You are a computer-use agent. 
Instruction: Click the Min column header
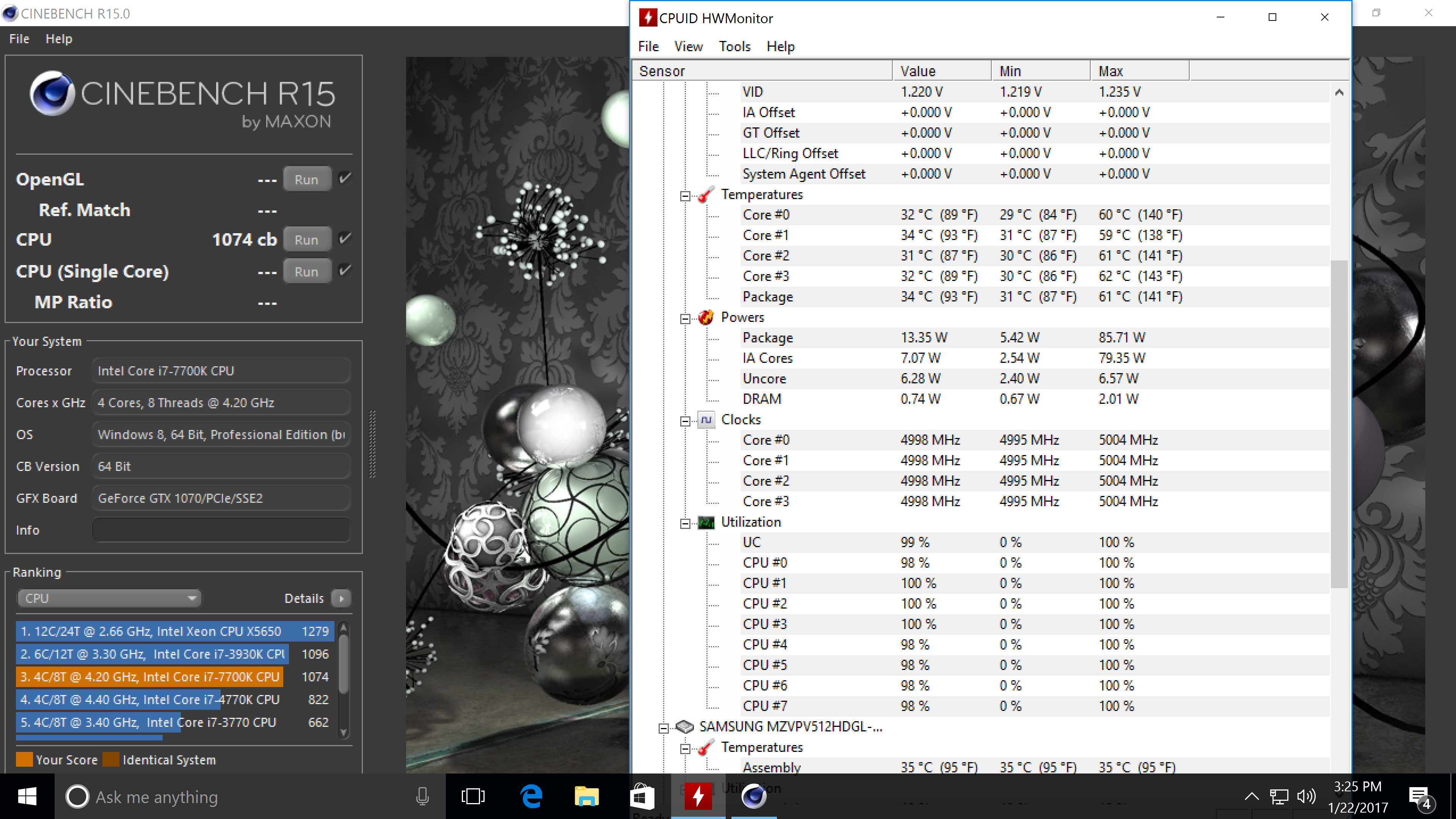(1040, 71)
